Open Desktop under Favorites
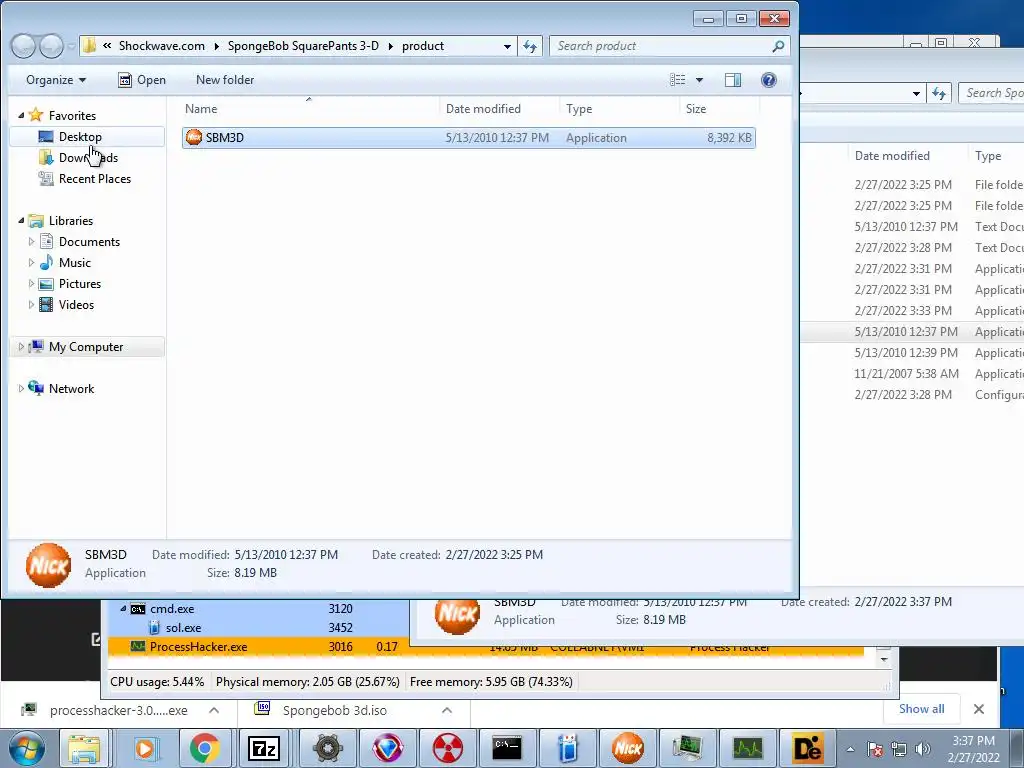The width and height of the screenshot is (1024, 768). (80, 136)
